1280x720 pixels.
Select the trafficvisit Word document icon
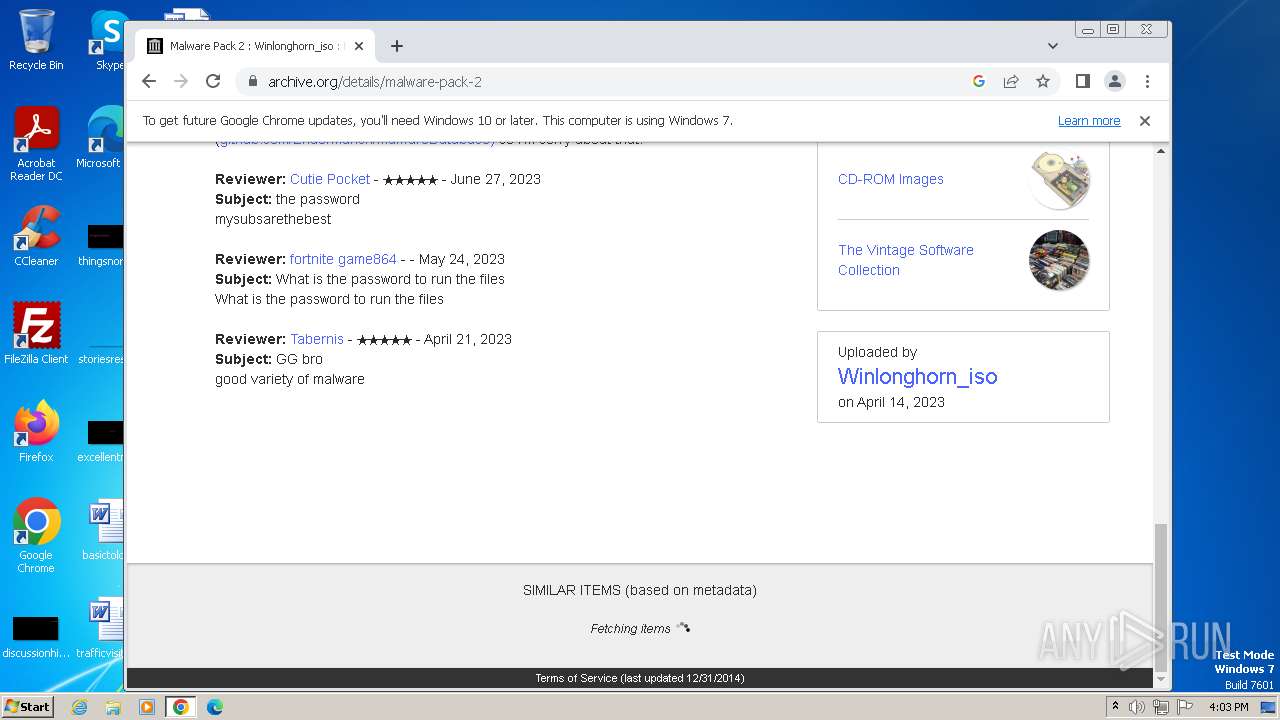point(100,628)
